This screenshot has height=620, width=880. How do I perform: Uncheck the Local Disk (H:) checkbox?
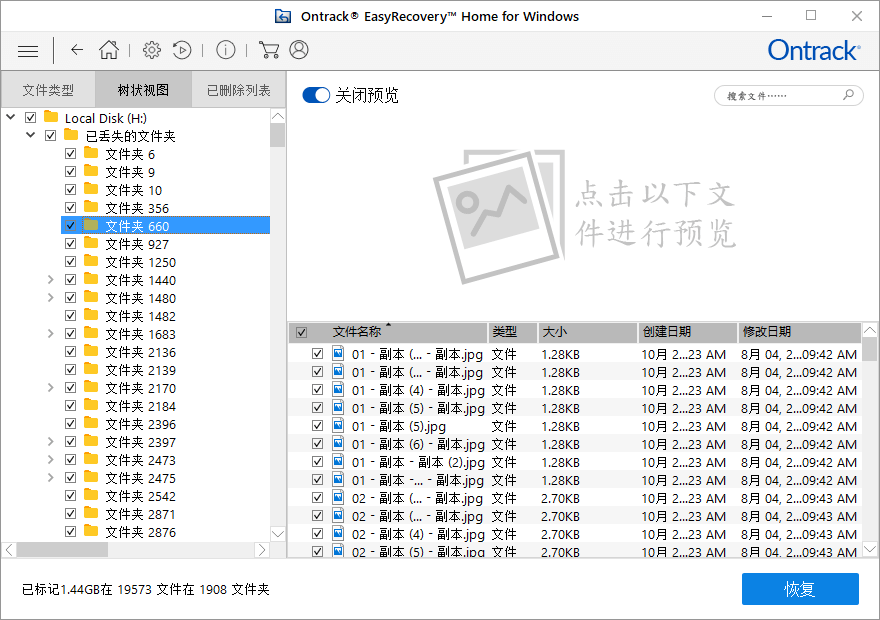tap(31, 118)
